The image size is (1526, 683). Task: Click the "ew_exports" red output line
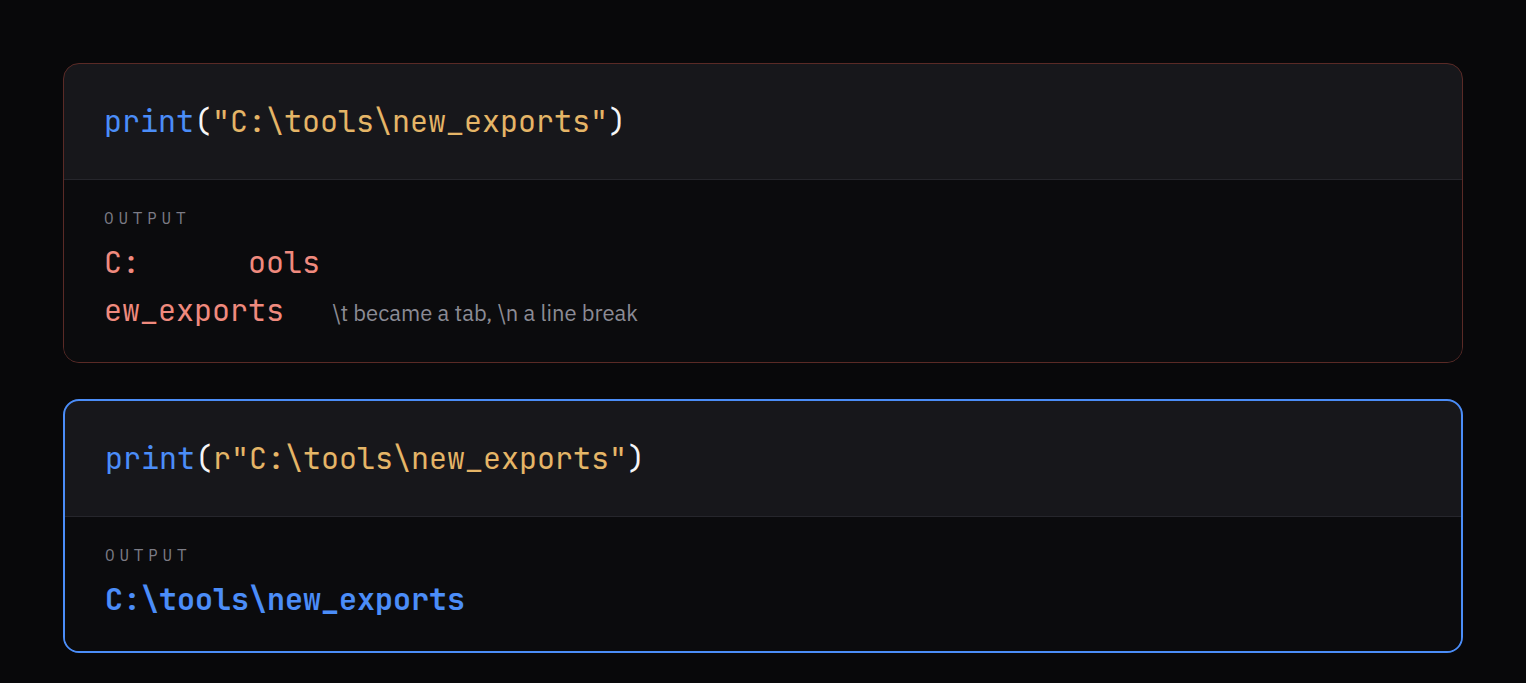(194, 311)
